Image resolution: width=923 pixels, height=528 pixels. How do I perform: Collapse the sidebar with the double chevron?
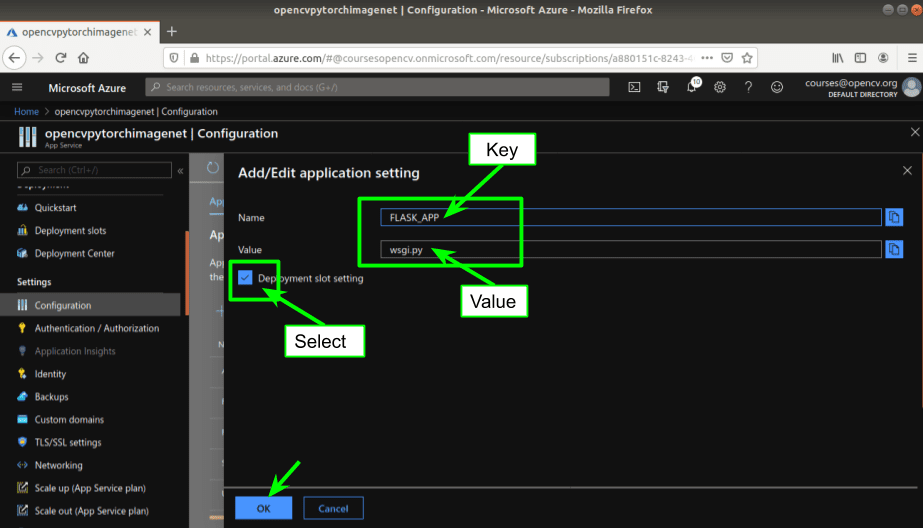(180, 171)
